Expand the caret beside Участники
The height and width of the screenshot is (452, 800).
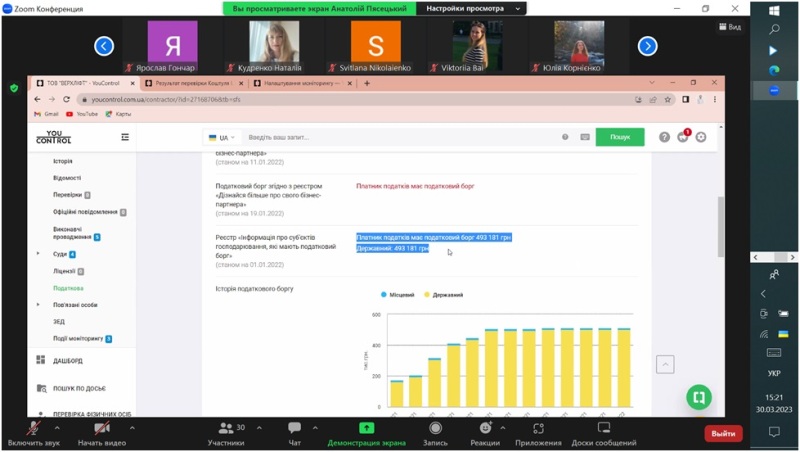(x=259, y=428)
